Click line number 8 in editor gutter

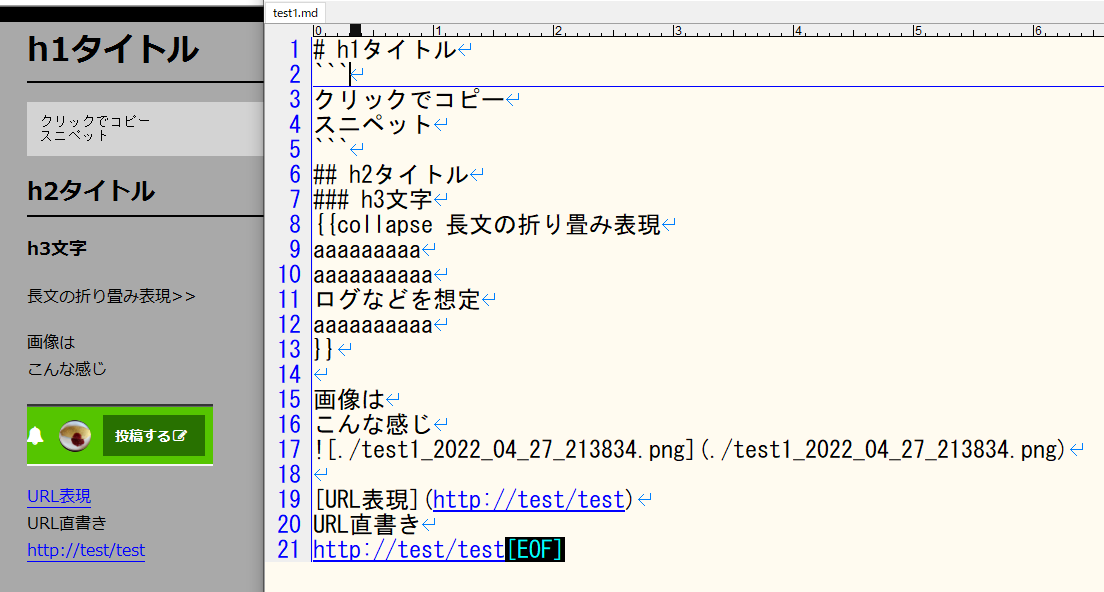tap(295, 225)
